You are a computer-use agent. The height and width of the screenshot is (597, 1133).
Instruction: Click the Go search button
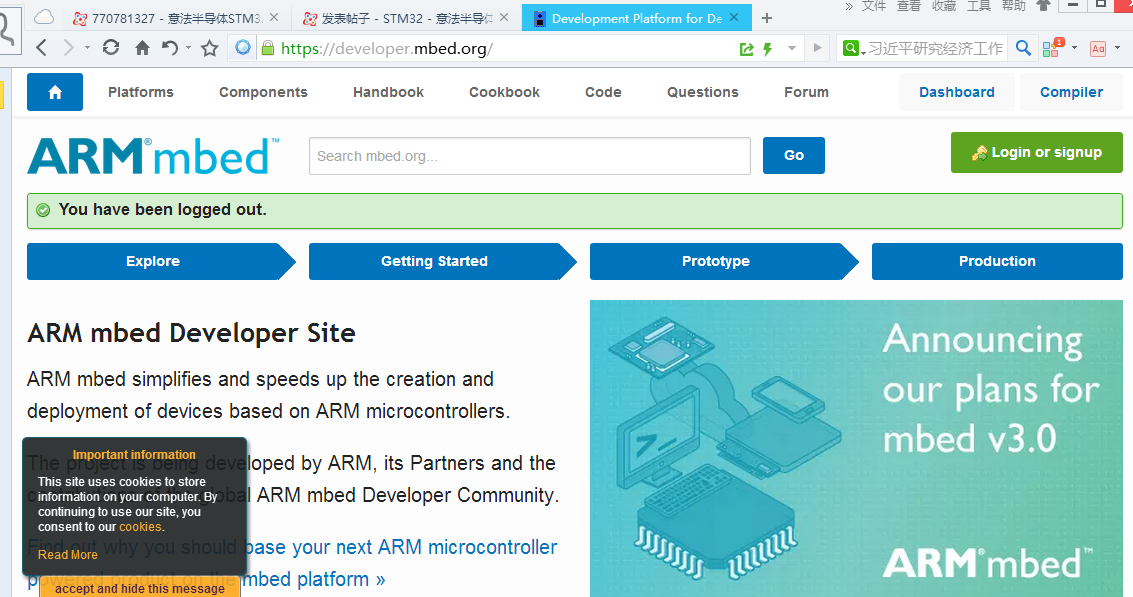793,155
